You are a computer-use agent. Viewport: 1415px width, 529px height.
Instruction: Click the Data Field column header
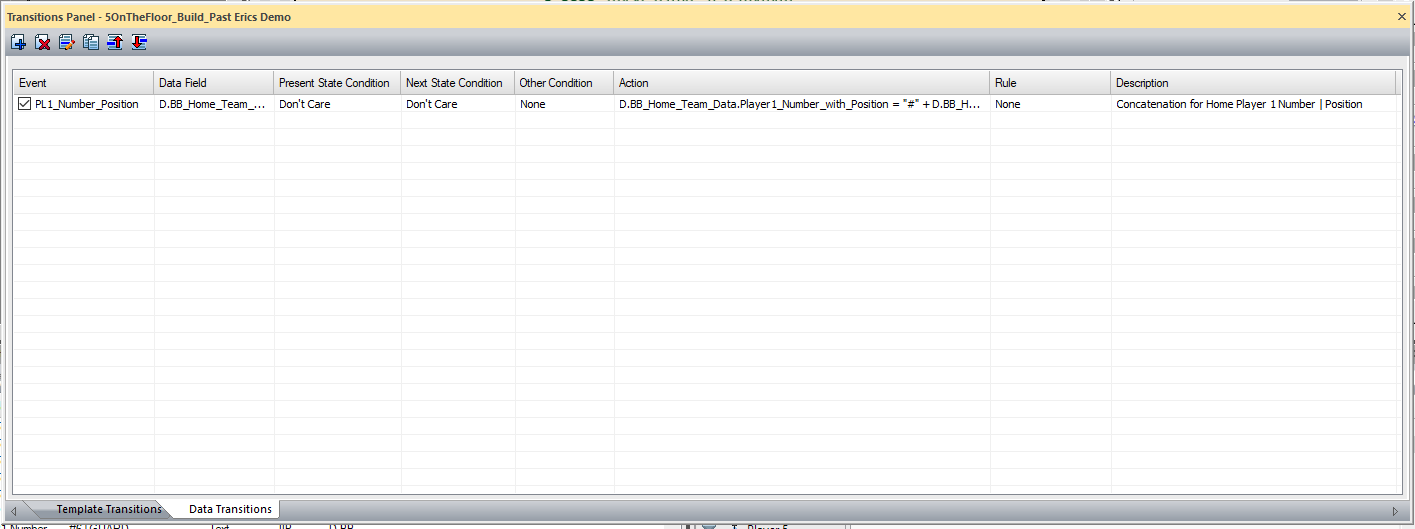click(x=213, y=83)
